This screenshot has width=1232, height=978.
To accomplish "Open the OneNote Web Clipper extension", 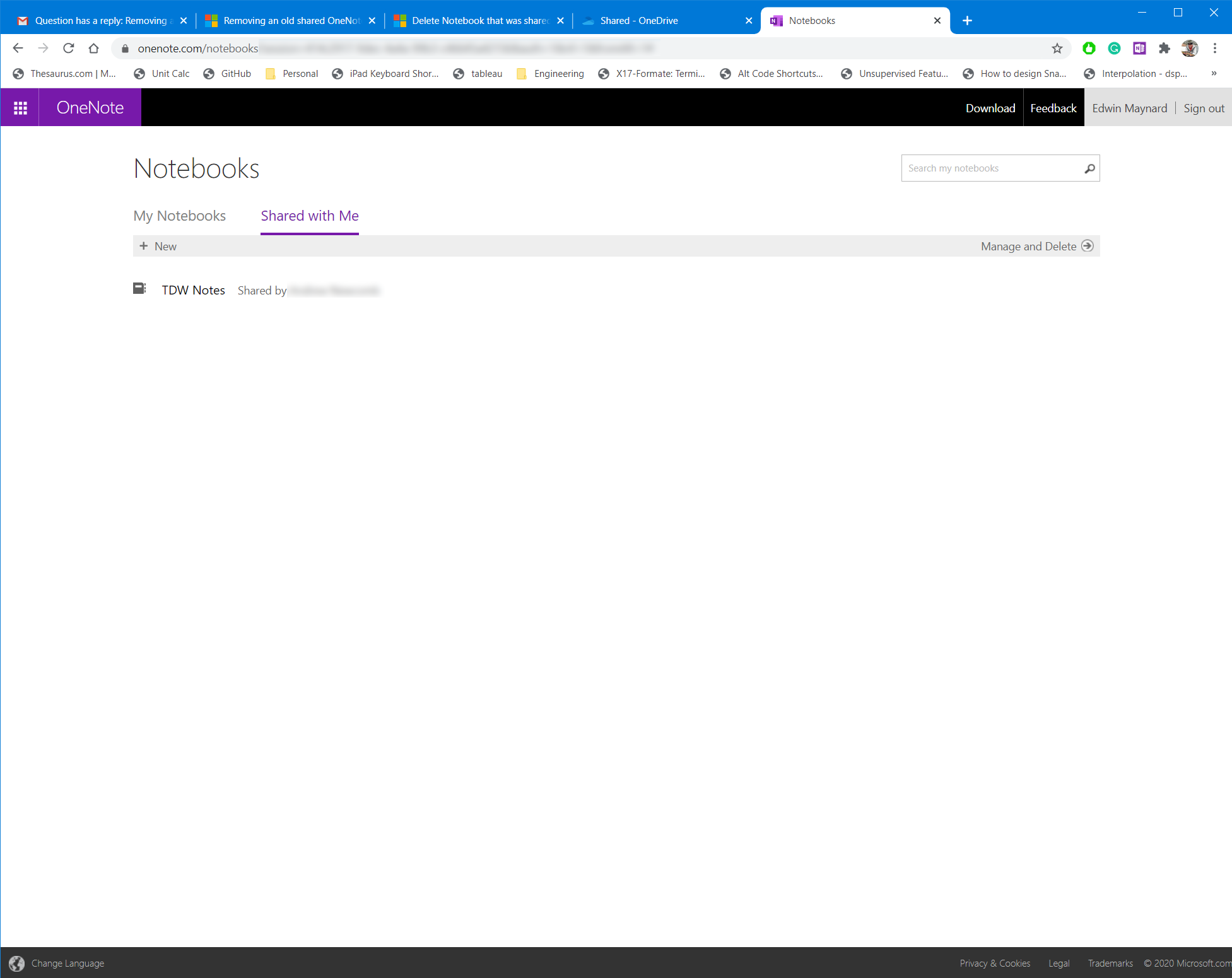I will tap(1139, 49).
